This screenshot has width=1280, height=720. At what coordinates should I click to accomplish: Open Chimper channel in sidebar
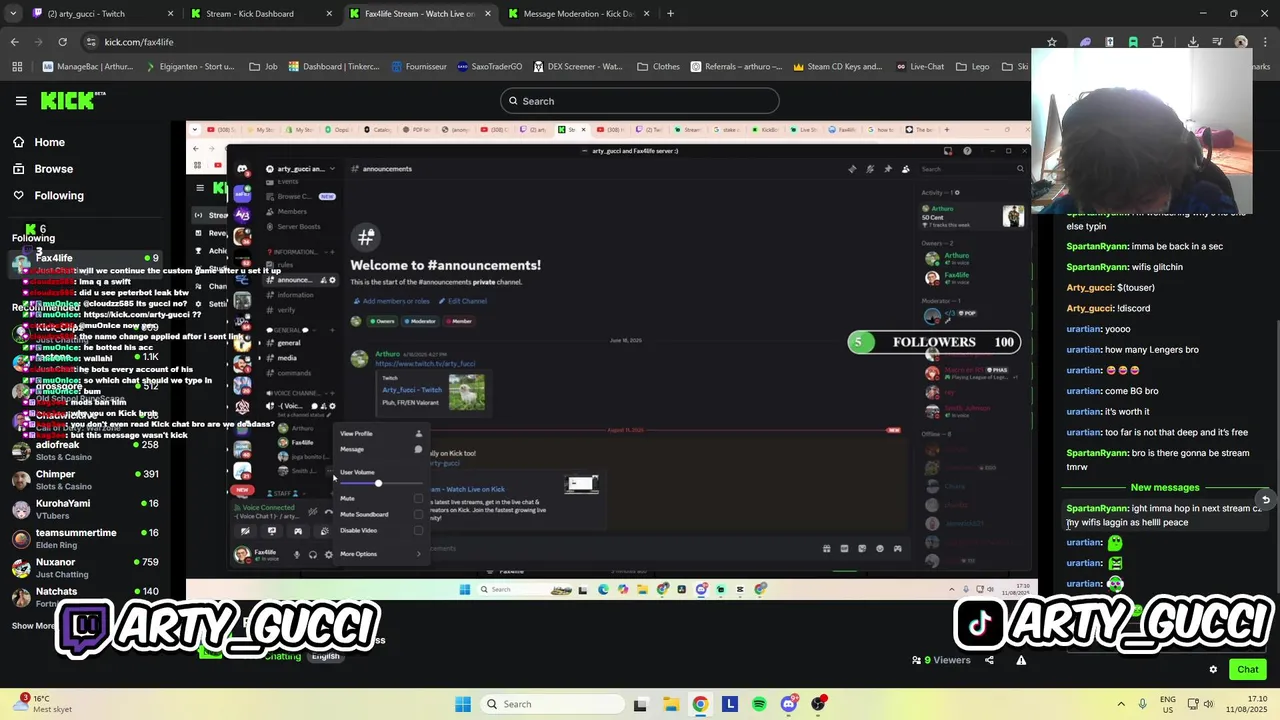86,480
